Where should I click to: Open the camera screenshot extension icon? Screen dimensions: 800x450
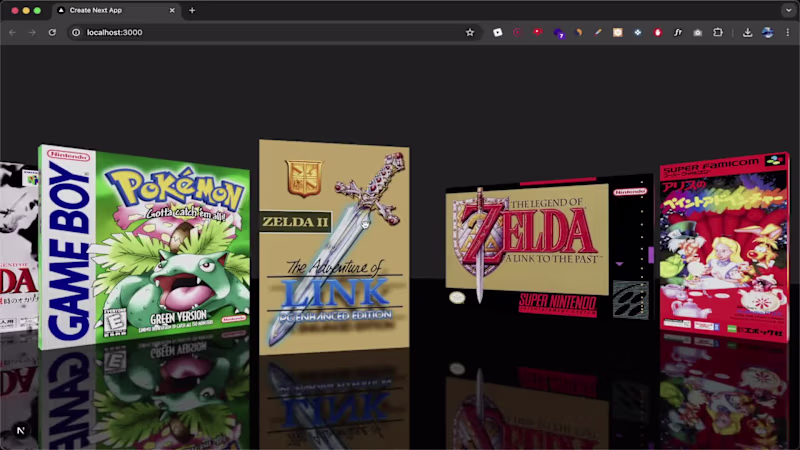[x=697, y=32]
